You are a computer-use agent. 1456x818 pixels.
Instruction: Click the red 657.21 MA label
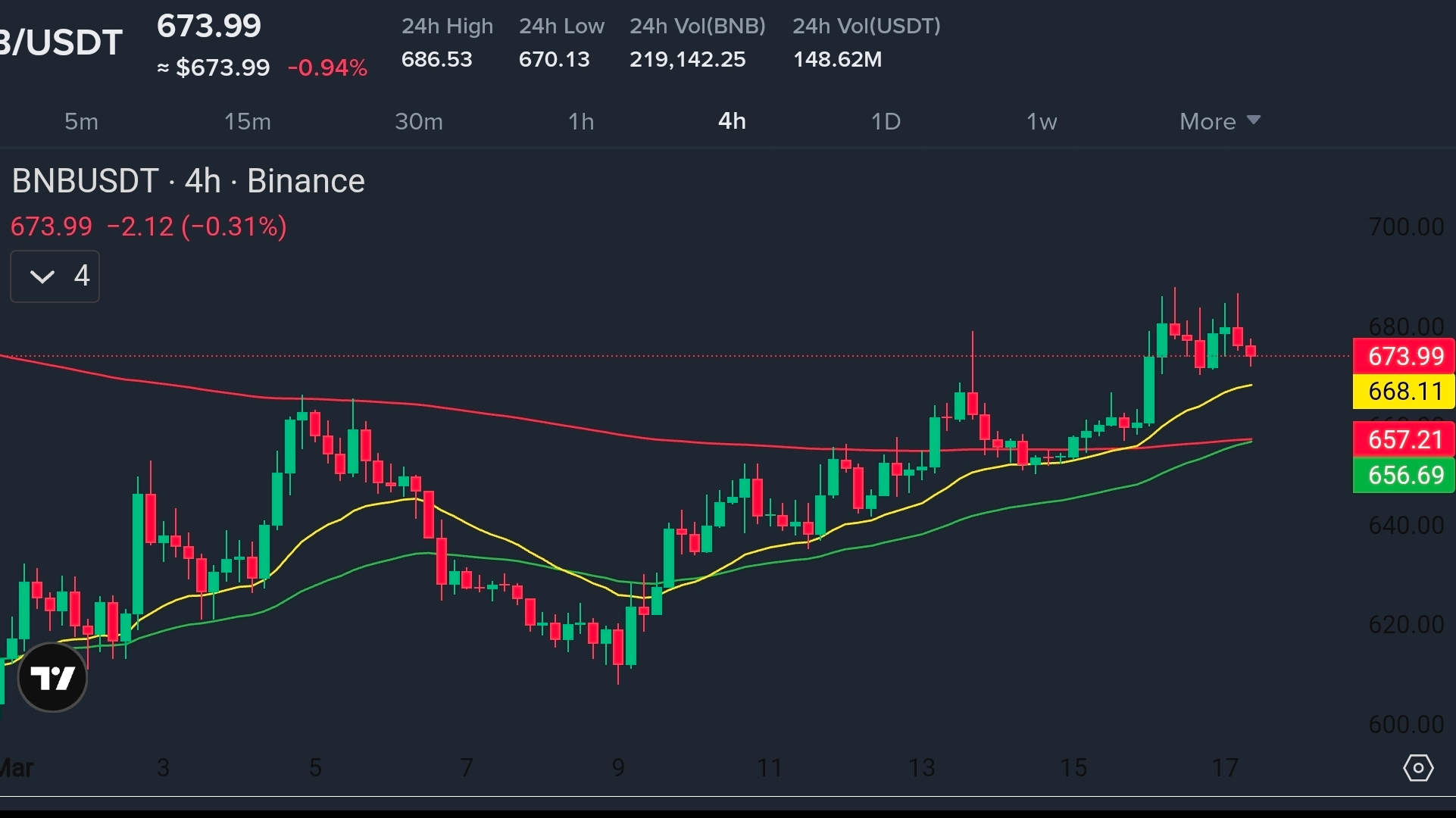coord(1404,439)
